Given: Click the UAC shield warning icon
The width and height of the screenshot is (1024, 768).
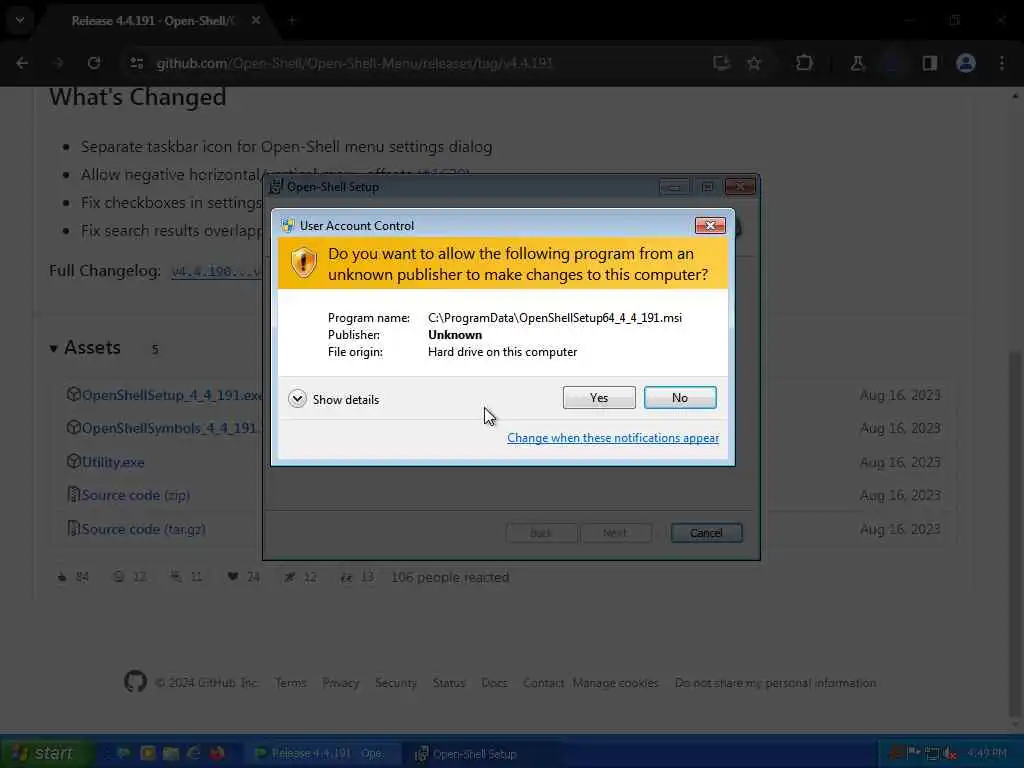Looking at the screenshot, I should pos(304,263).
